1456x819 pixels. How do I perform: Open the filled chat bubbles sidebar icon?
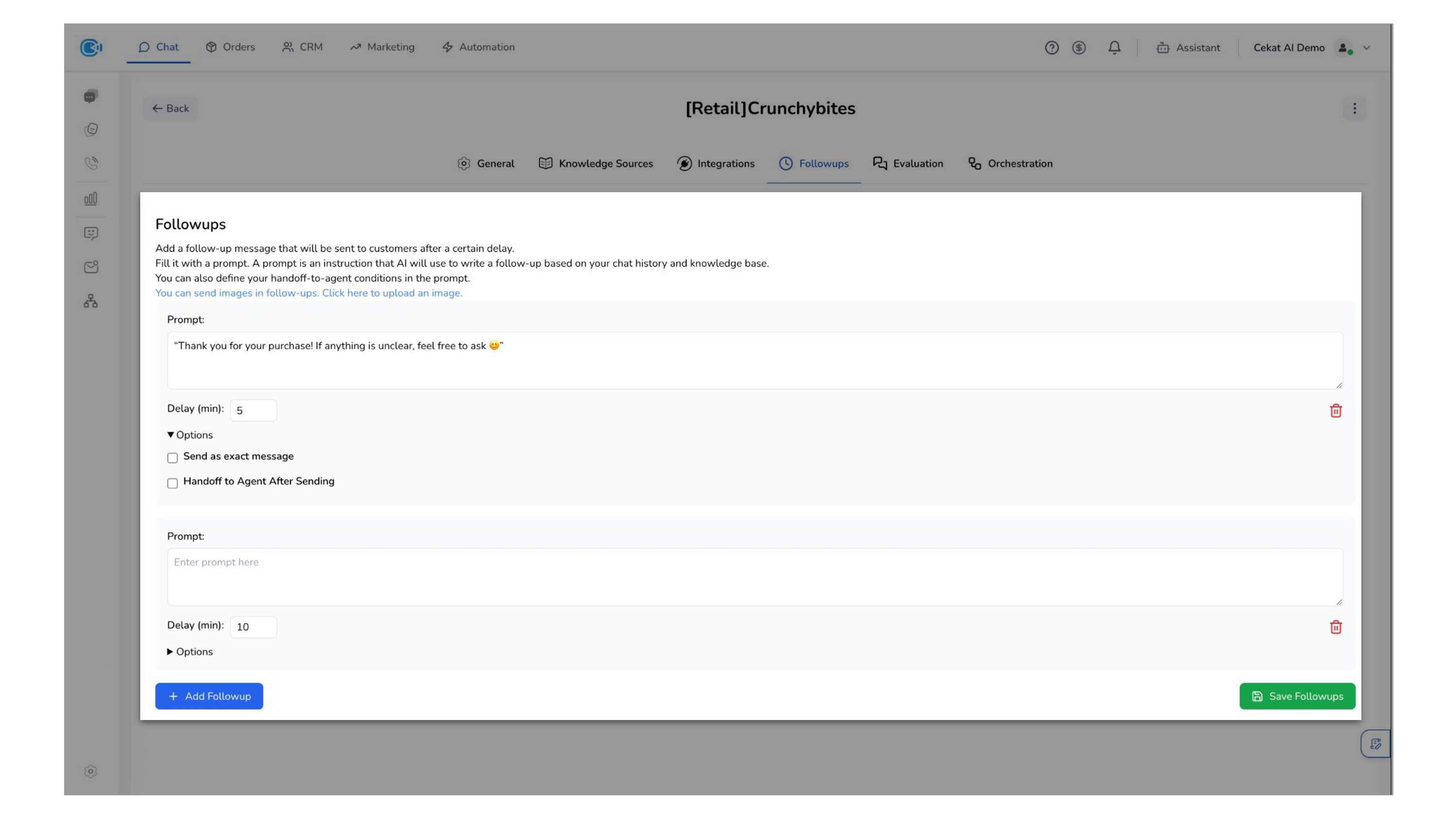(x=90, y=96)
